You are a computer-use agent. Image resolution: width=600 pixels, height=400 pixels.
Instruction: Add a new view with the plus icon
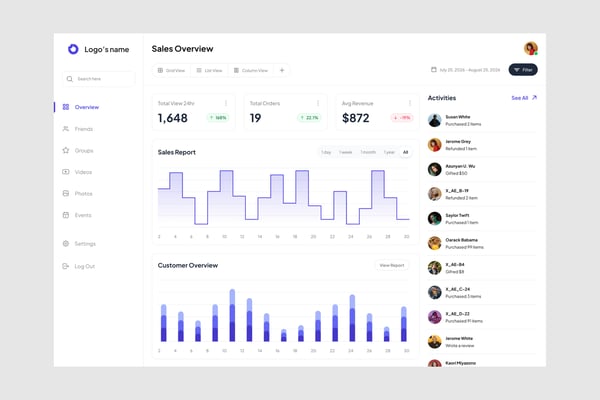click(282, 70)
